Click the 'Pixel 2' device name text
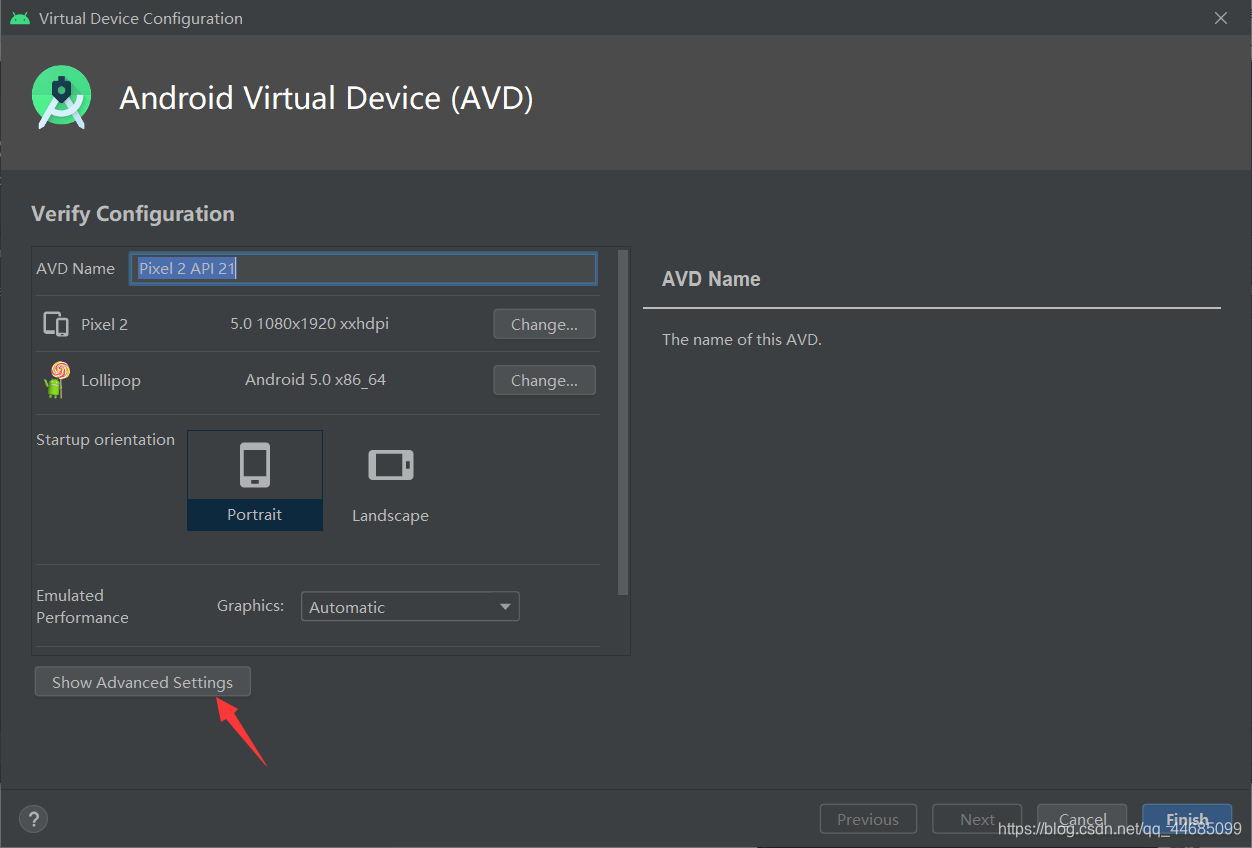 (104, 324)
